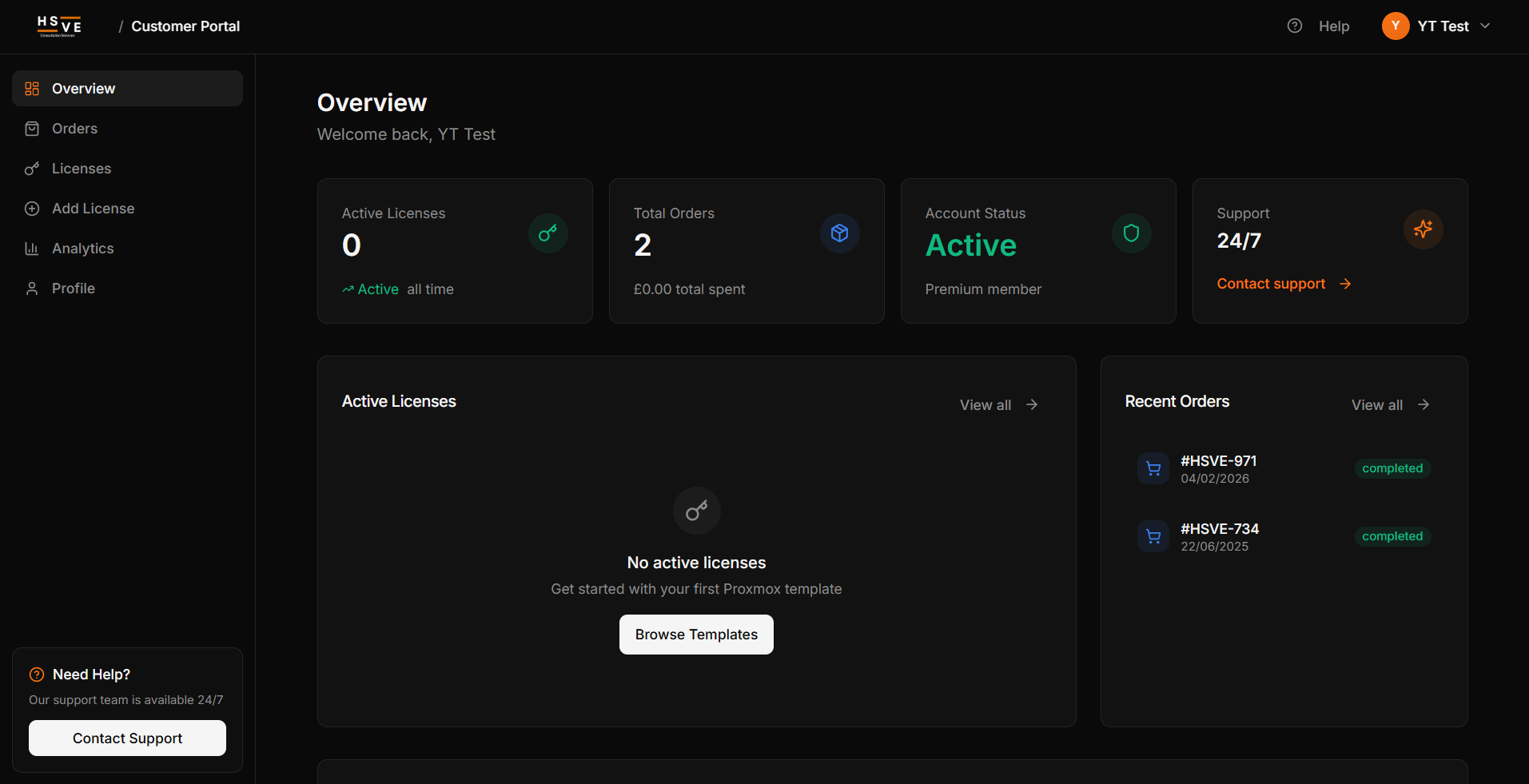Click the grey key icon above No active licenses
Viewport: 1529px width, 784px height.
[697, 511]
